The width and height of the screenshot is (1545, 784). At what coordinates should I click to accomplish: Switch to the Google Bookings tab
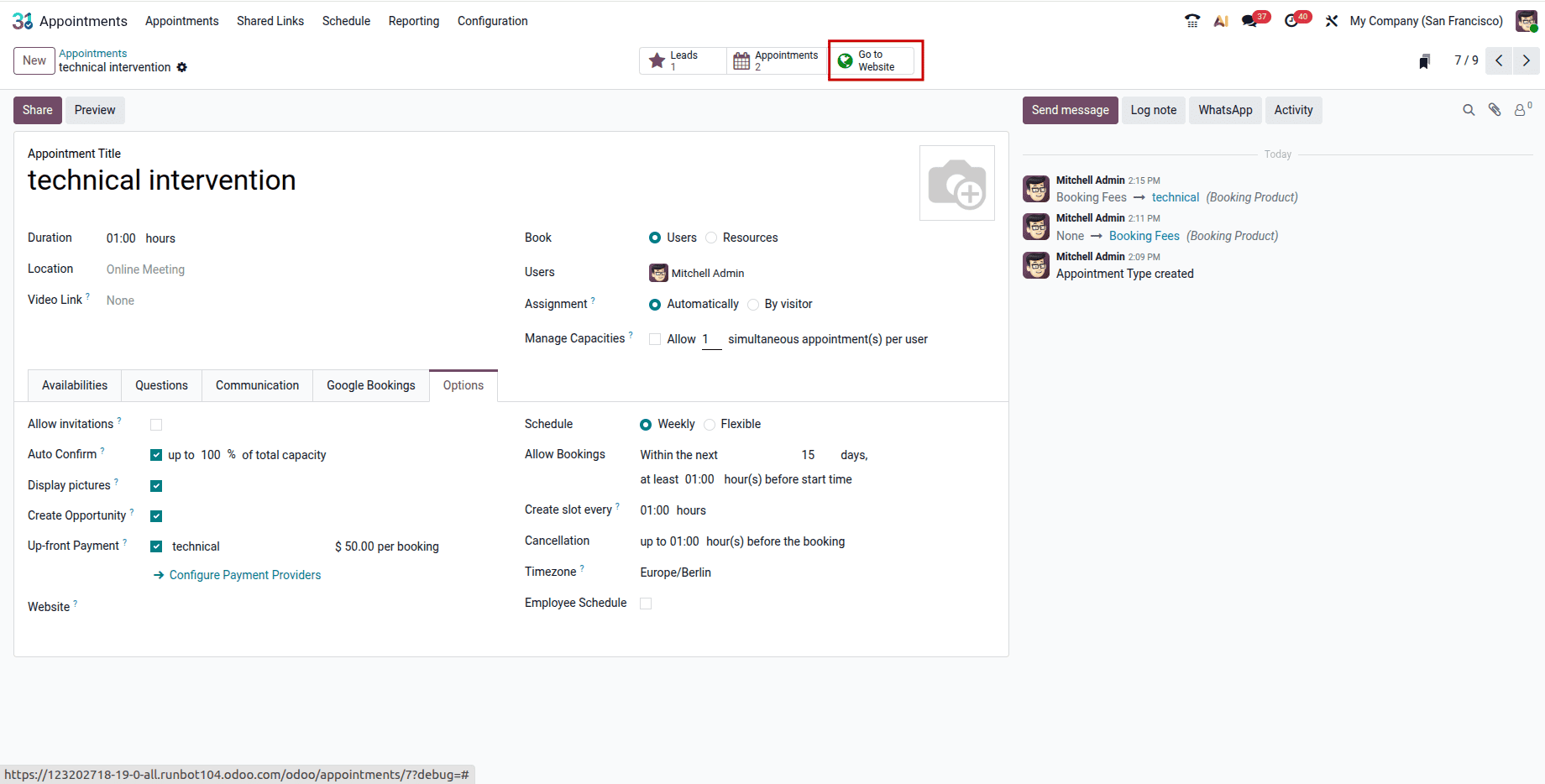371,385
